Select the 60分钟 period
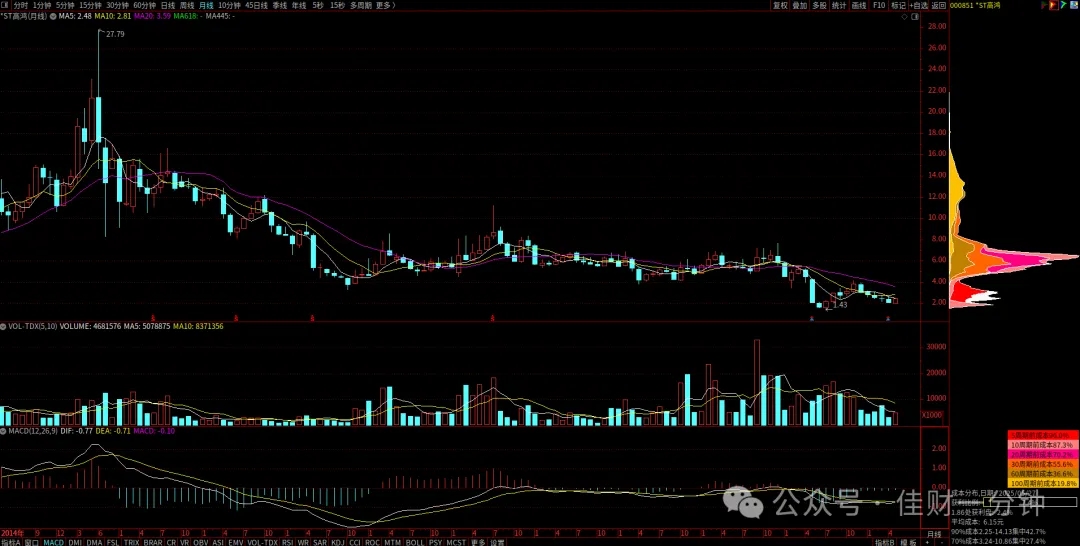The image size is (1080, 546). (145, 6)
